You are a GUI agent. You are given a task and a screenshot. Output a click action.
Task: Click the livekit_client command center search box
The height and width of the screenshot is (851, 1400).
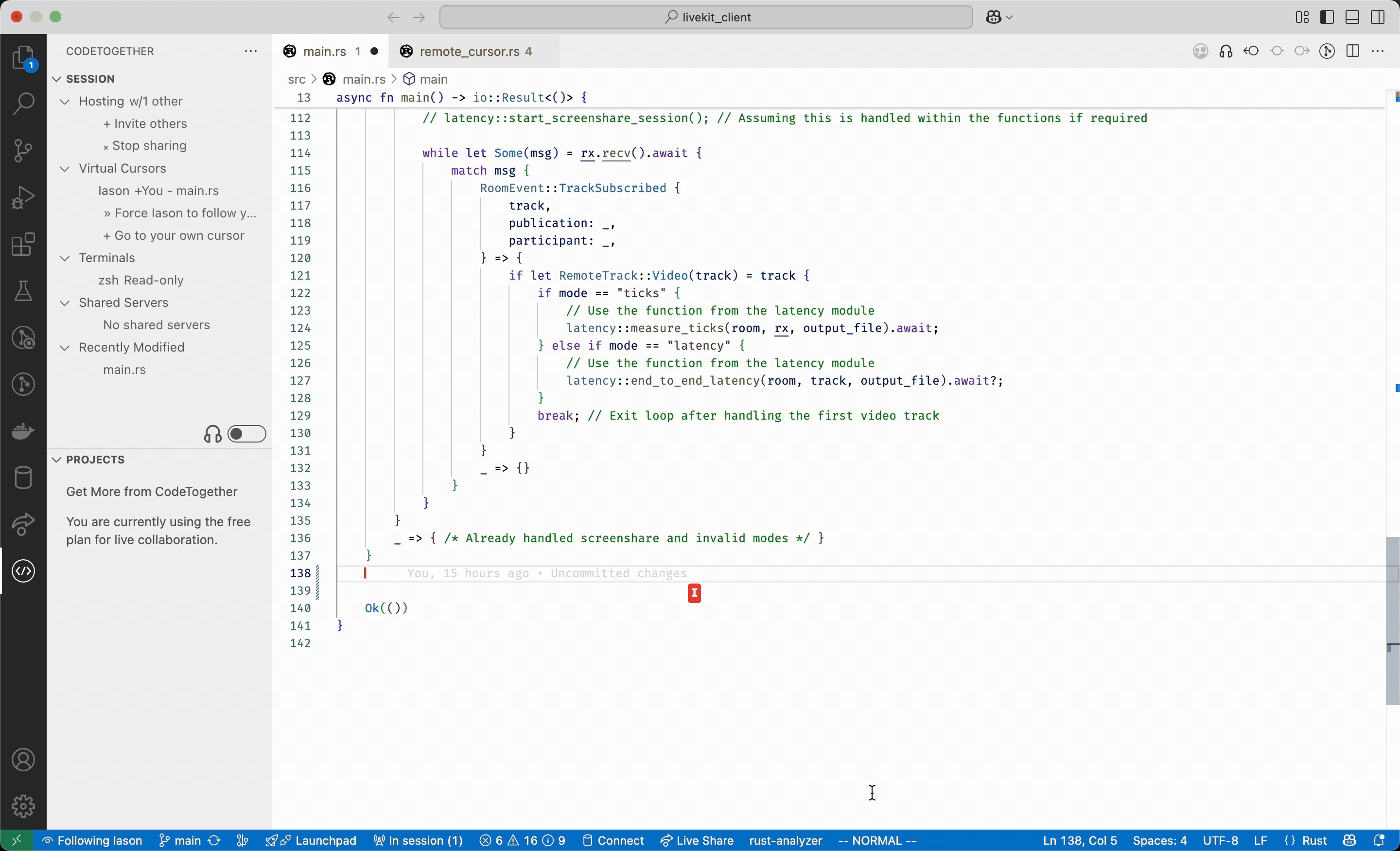[706, 17]
